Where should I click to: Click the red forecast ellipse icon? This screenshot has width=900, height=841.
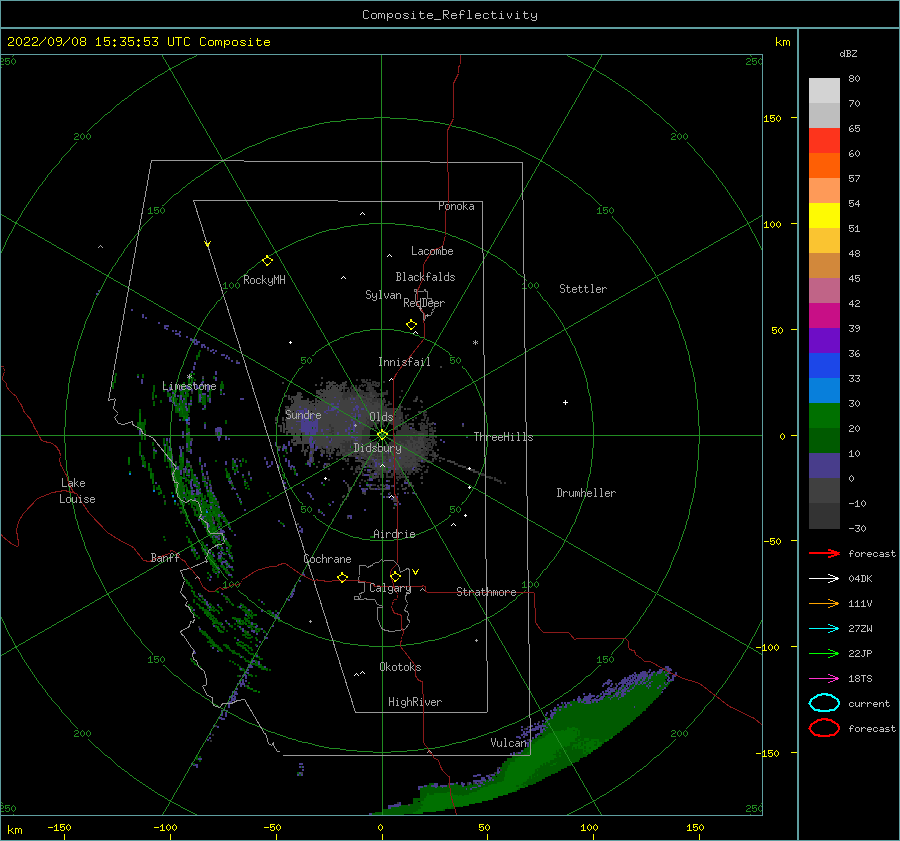point(824,728)
